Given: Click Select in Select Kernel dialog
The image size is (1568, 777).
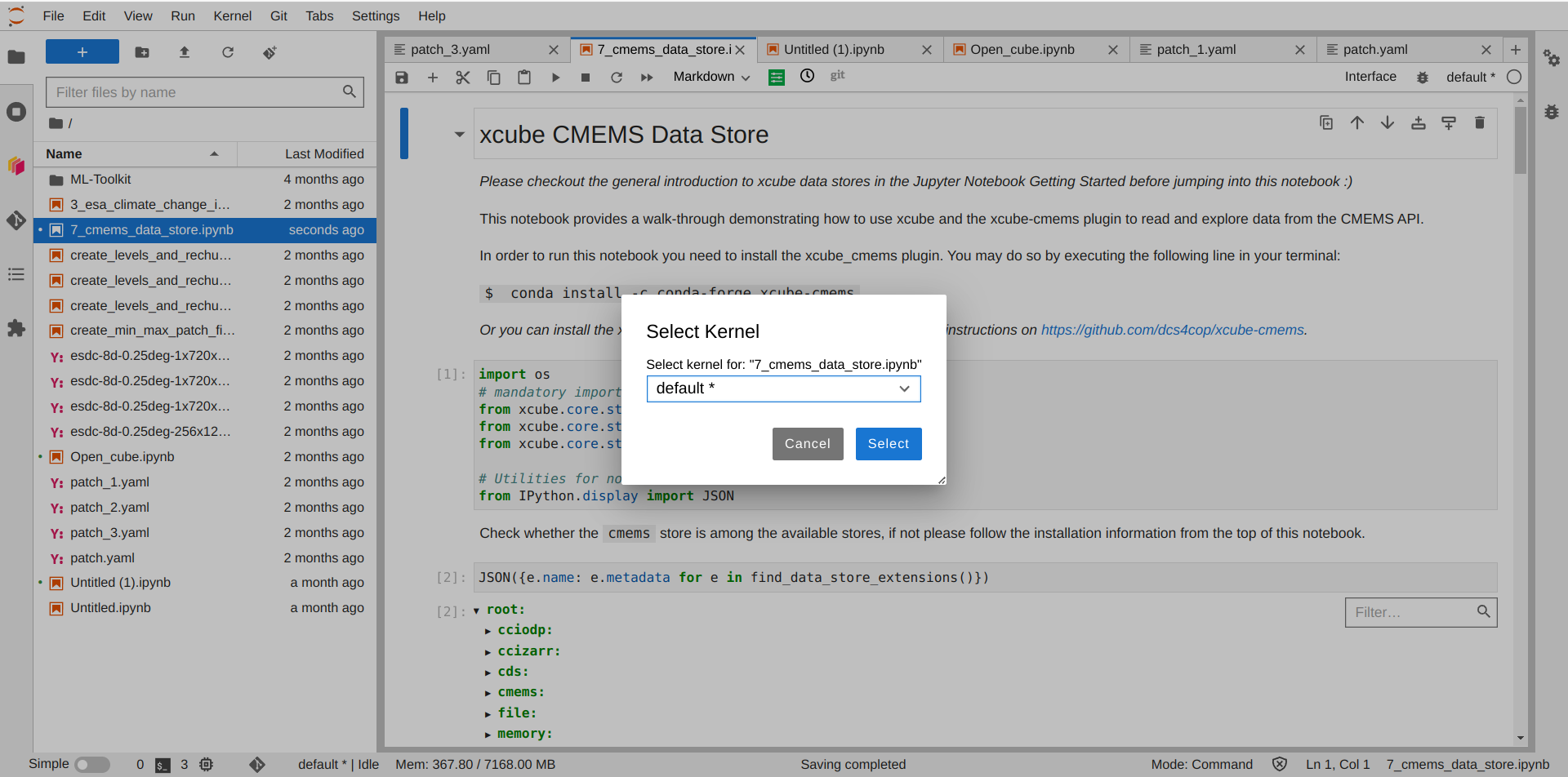Looking at the screenshot, I should pyautogui.click(x=889, y=444).
